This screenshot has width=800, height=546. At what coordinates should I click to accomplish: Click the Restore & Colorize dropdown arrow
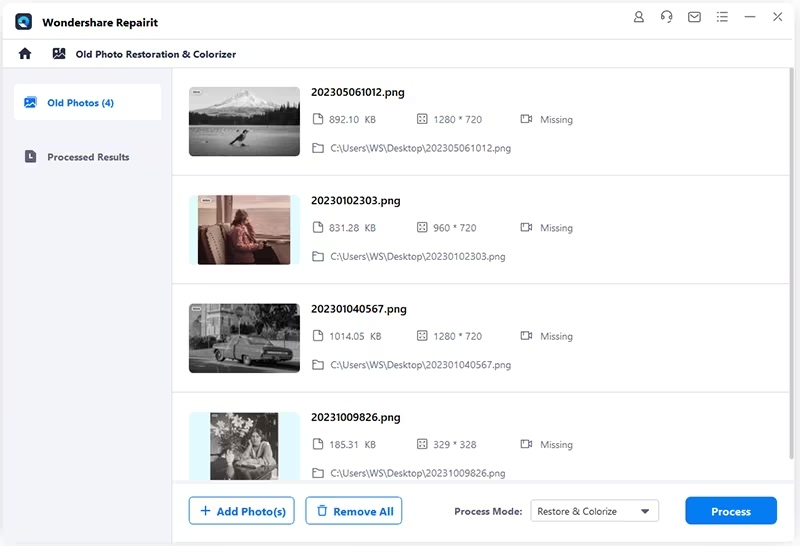coord(645,511)
